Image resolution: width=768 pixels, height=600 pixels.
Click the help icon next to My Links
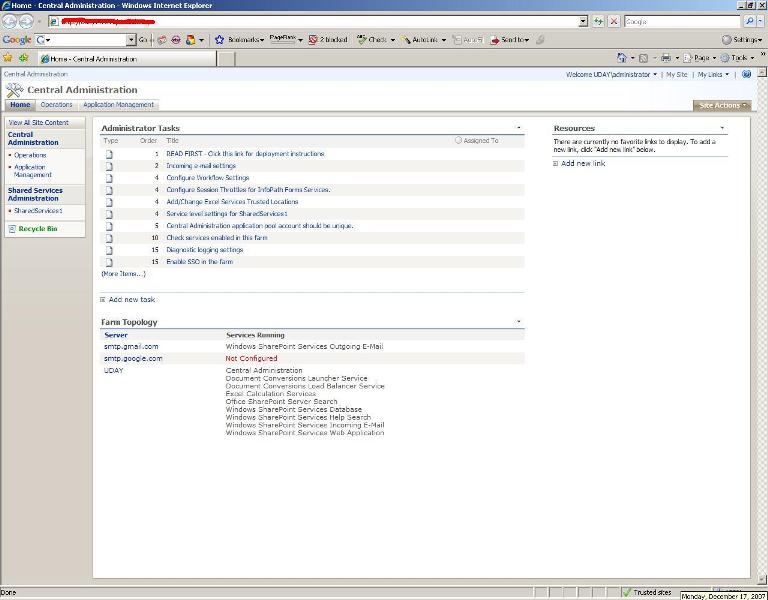tap(746, 74)
